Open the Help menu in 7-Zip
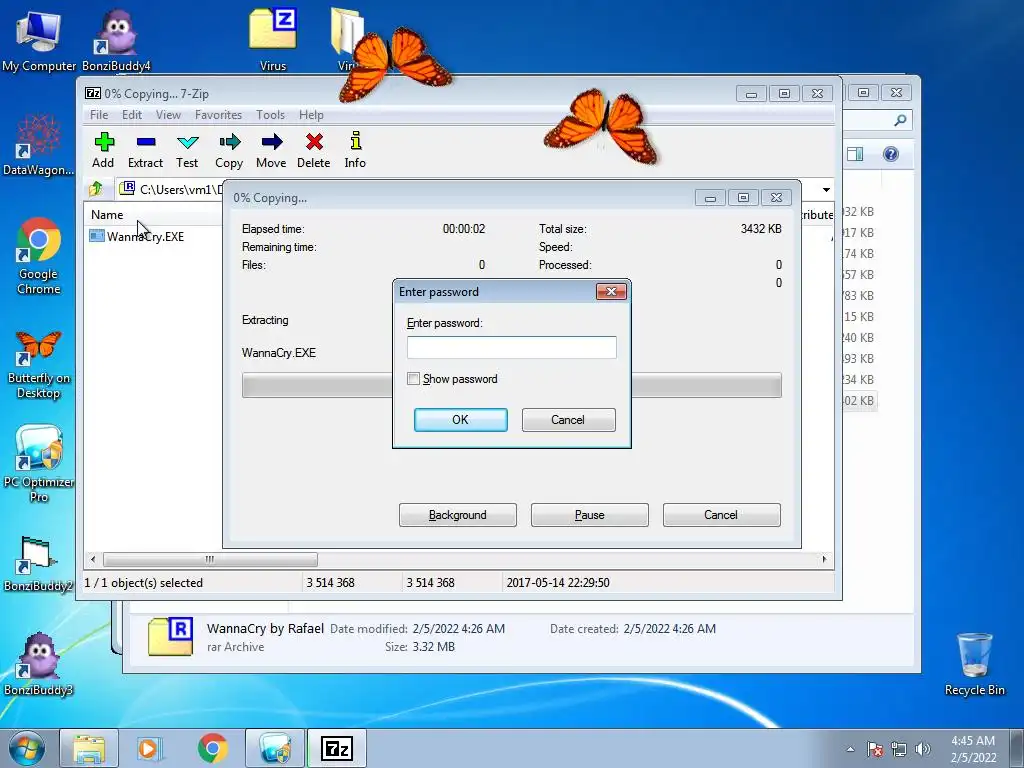The image size is (1024, 768). click(312, 115)
